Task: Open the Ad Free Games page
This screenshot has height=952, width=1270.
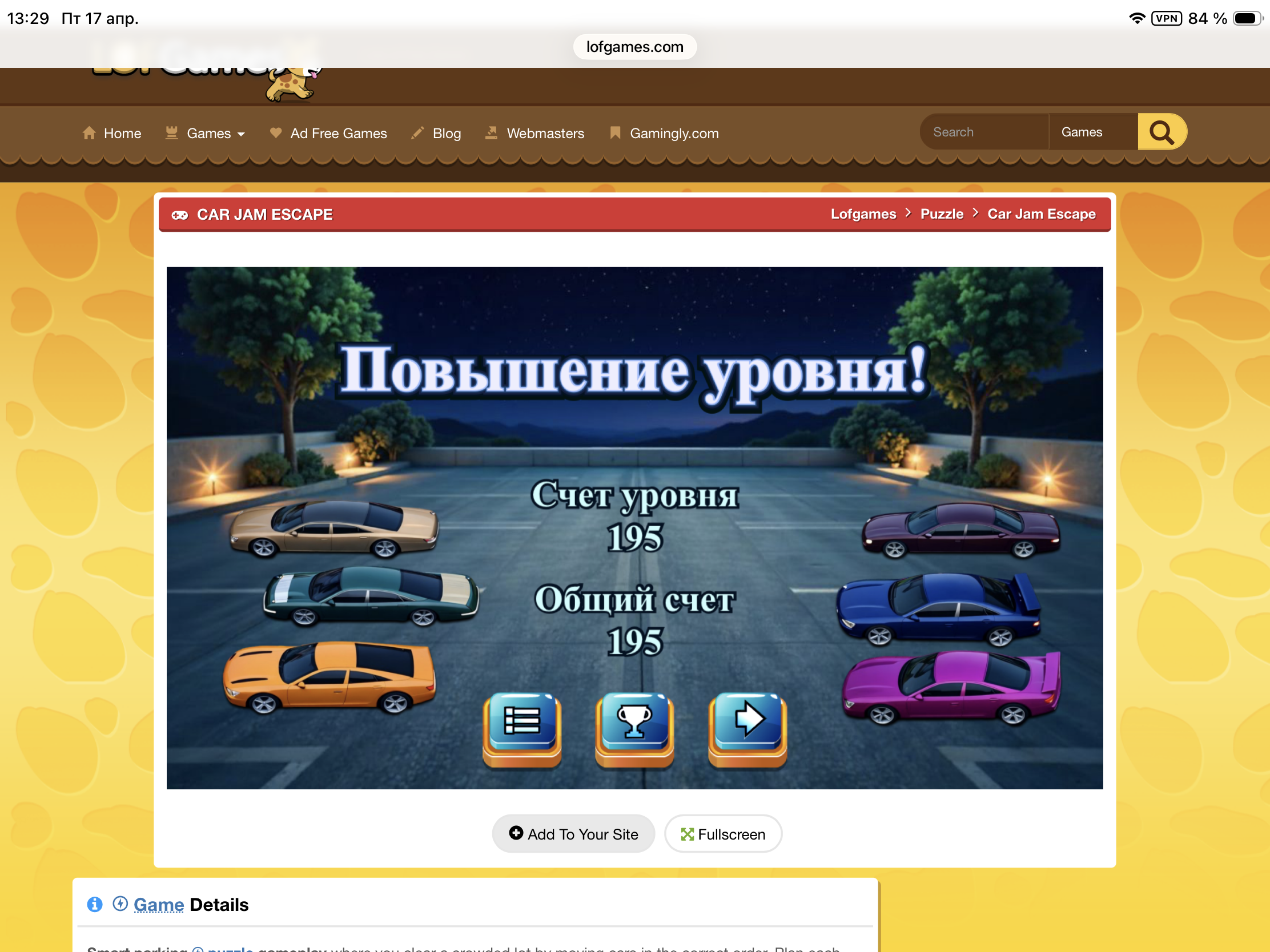Action: click(x=338, y=133)
